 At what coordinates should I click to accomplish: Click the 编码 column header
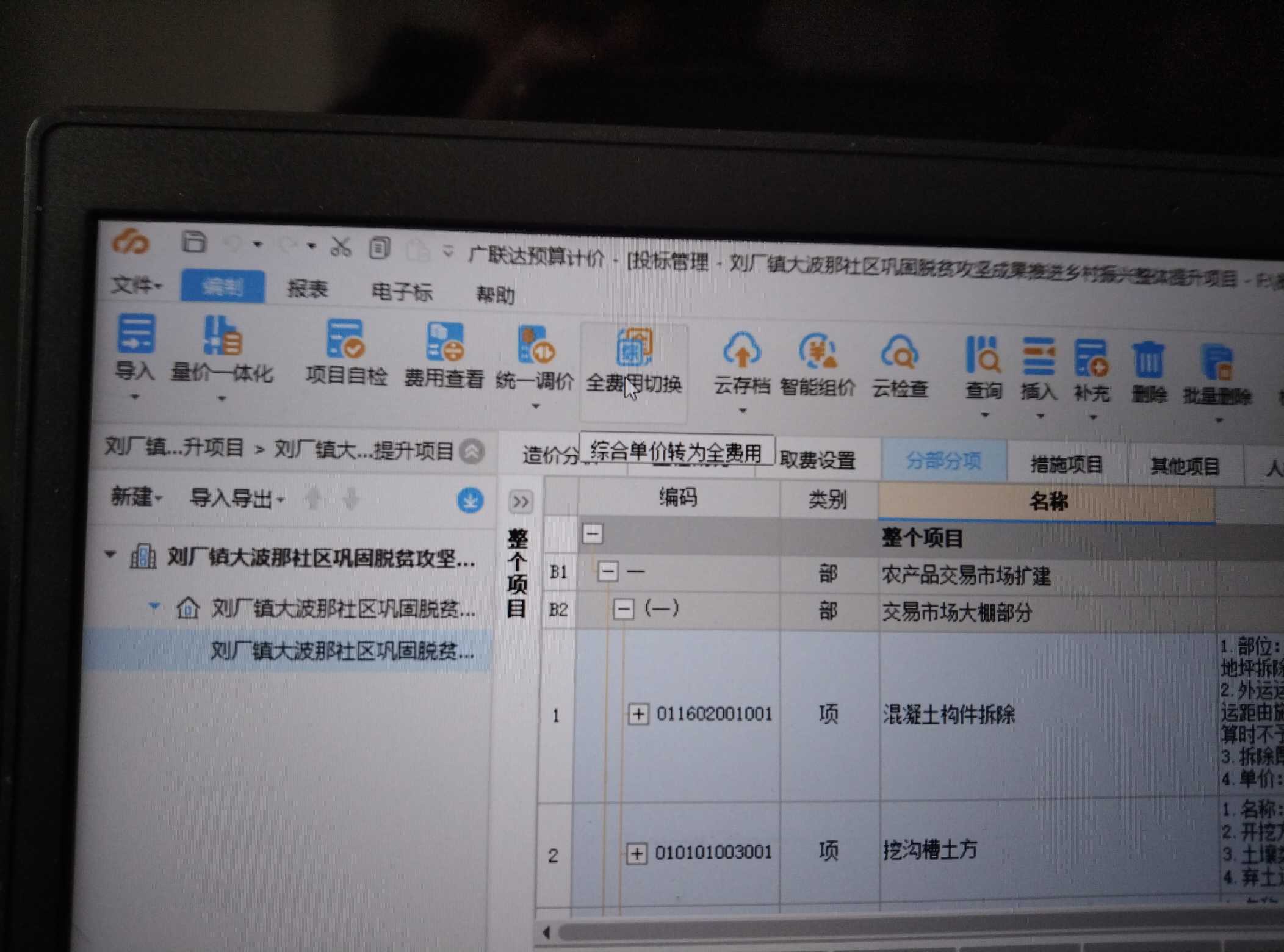(679, 498)
